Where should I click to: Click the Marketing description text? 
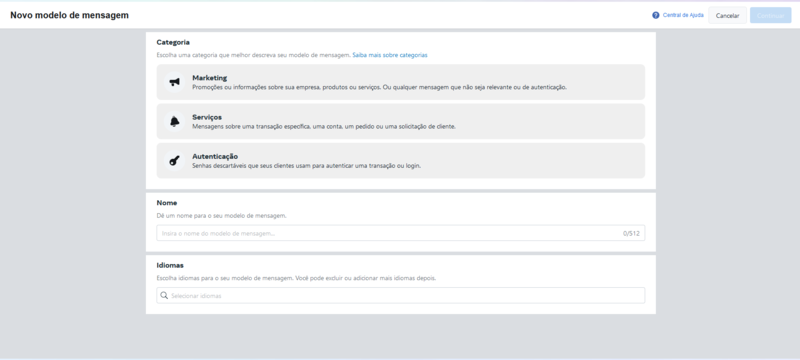tap(379, 87)
